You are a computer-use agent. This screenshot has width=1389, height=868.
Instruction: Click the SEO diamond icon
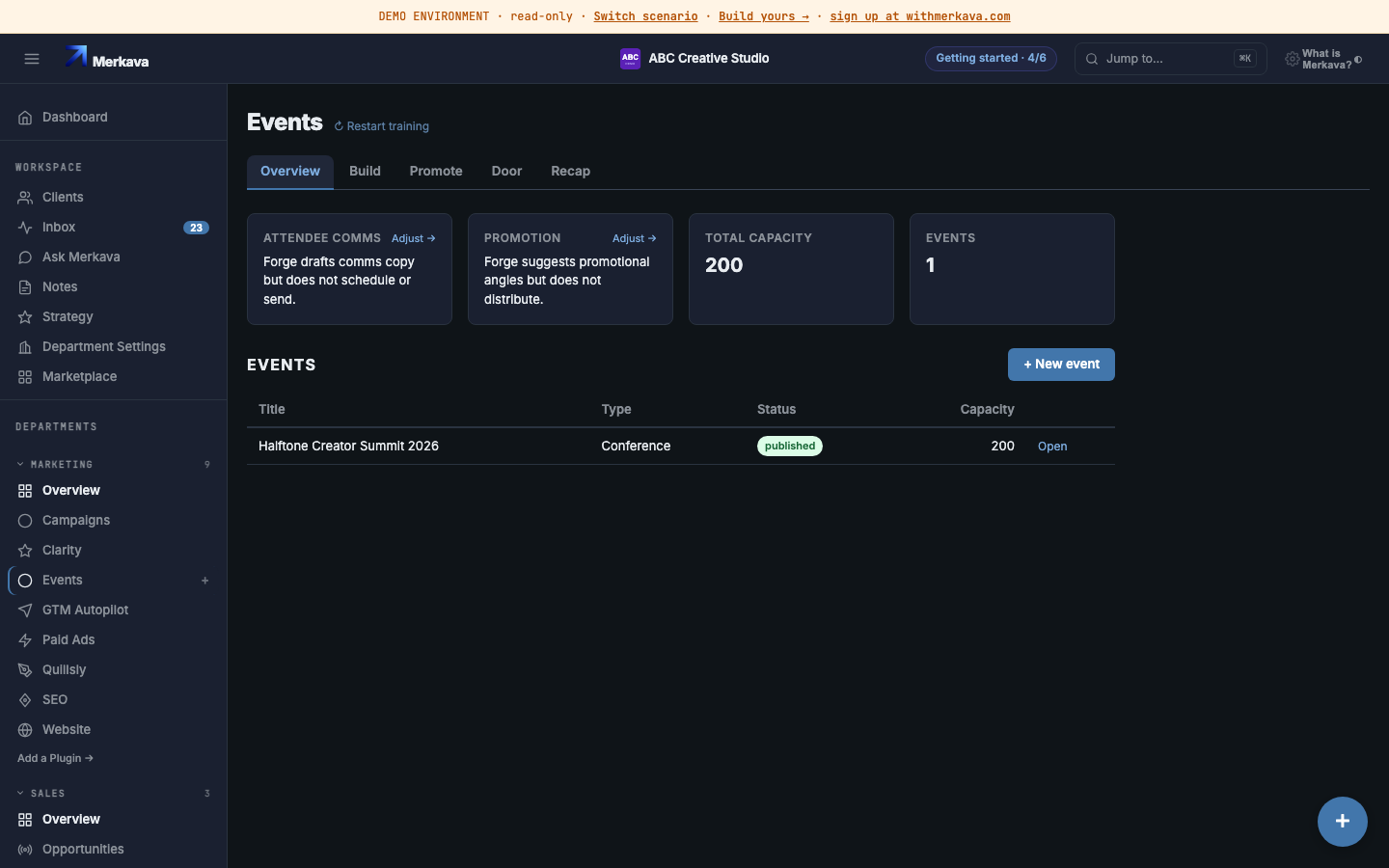coord(25,700)
